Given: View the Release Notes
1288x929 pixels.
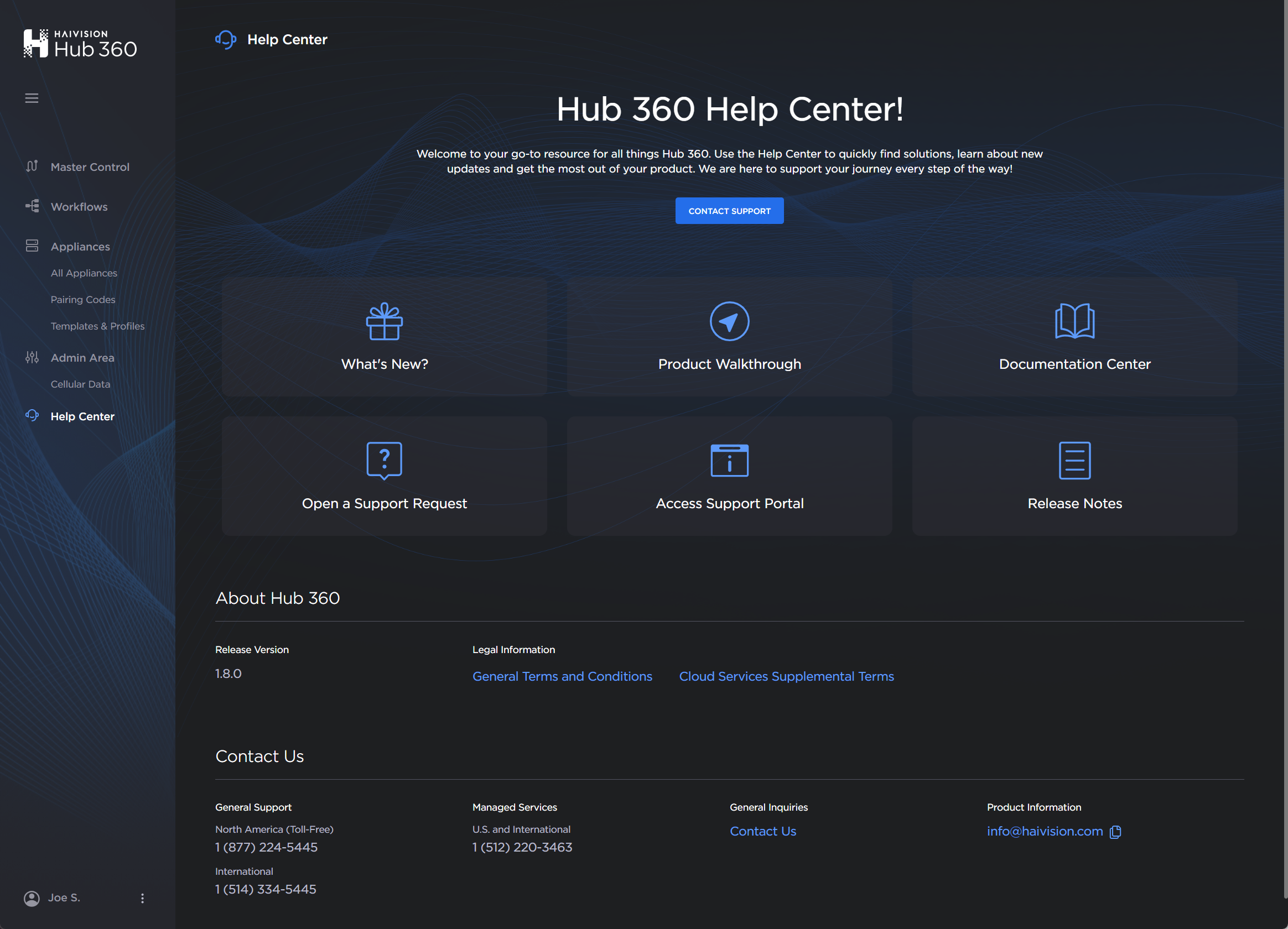Looking at the screenshot, I should (1074, 476).
